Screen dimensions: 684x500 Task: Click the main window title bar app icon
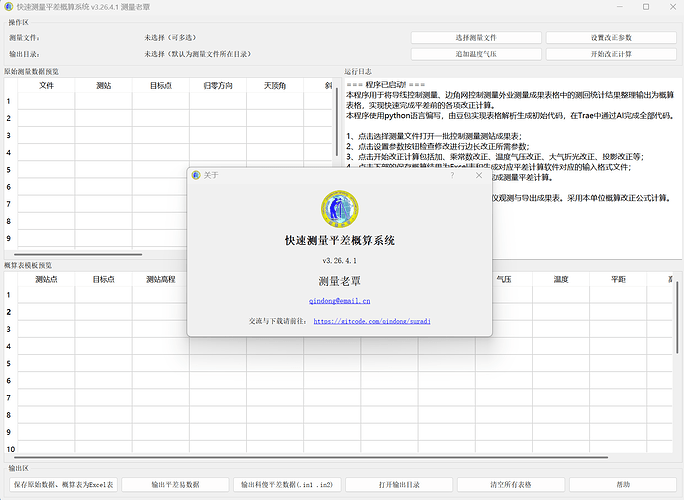(10, 7)
